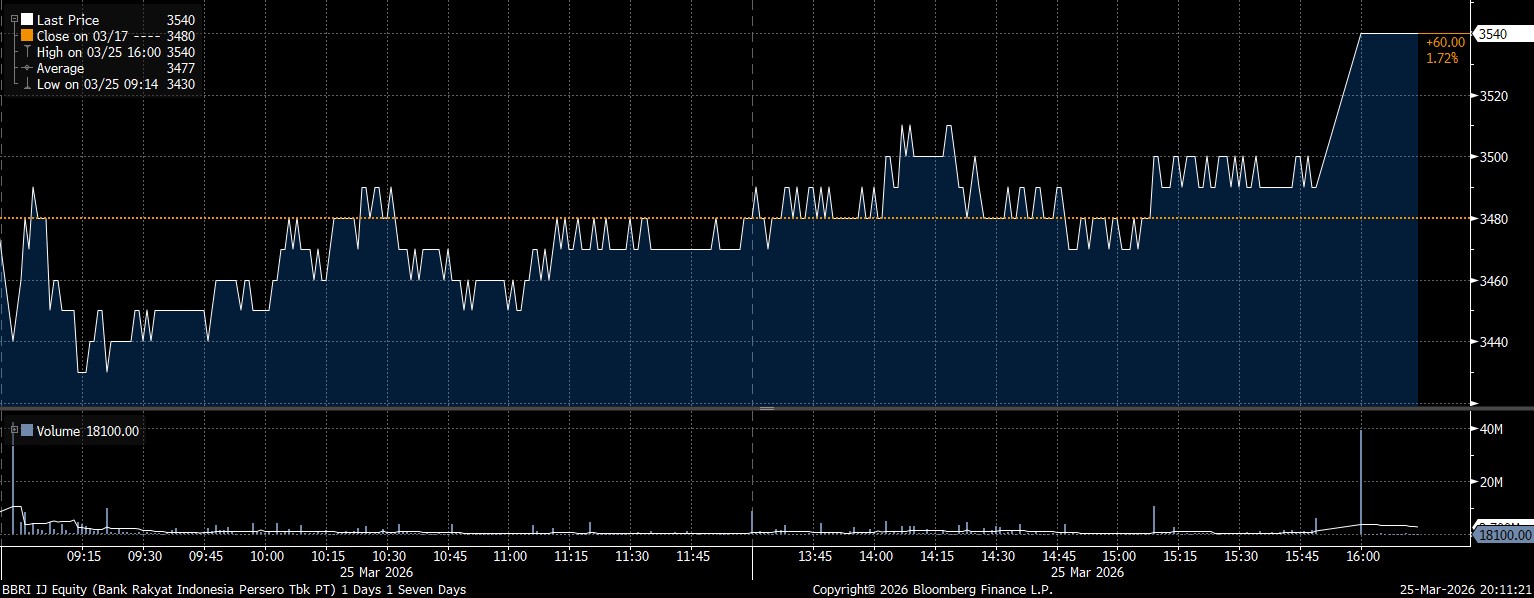Expand the Volume legend box
This screenshot has width=1534, height=598.
click(14, 431)
